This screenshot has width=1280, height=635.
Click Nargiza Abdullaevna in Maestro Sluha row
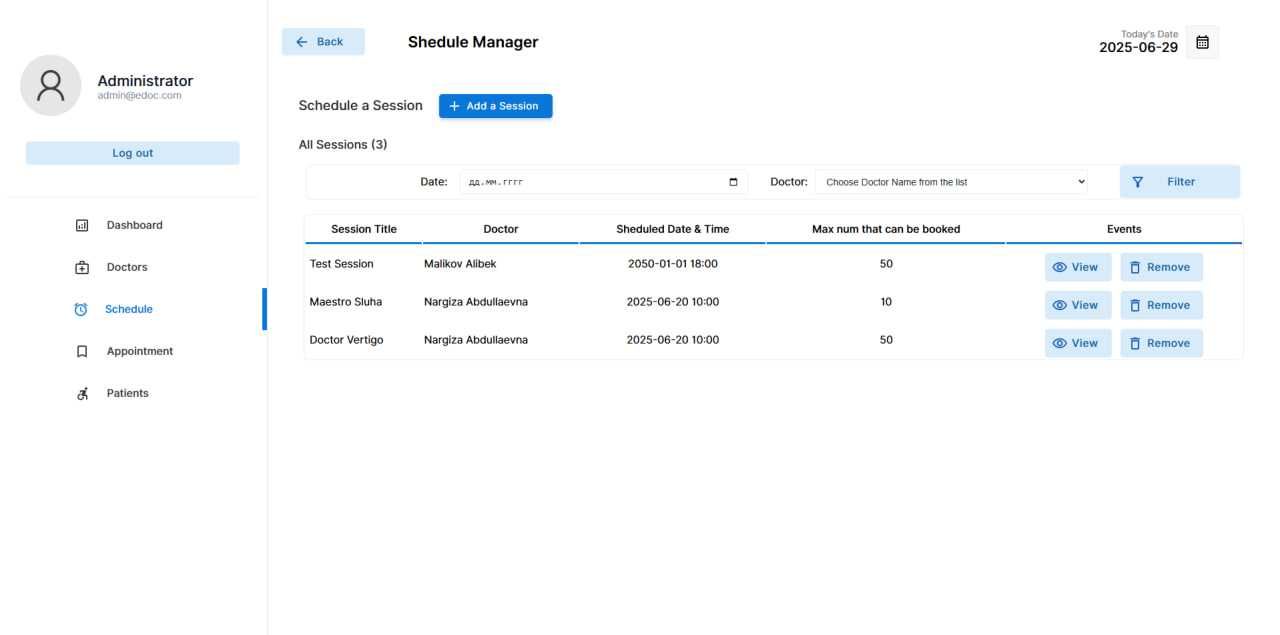tap(476, 302)
